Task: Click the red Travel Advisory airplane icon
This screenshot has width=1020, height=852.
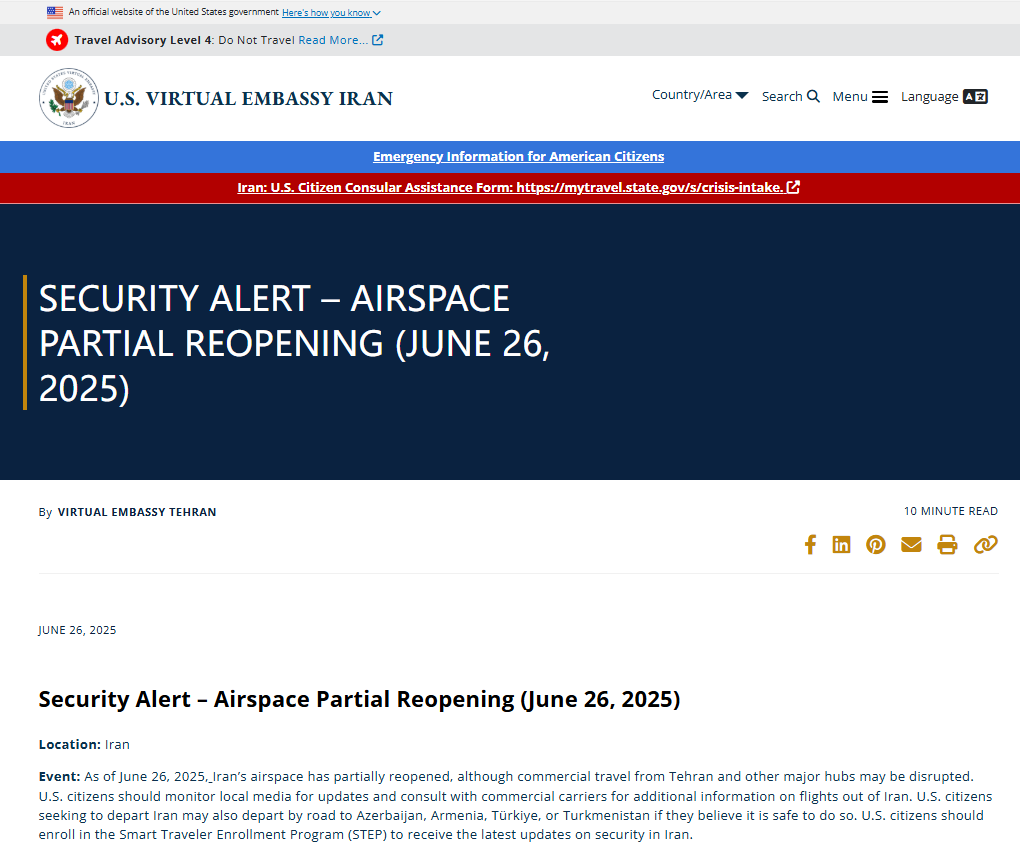Action: click(x=57, y=40)
